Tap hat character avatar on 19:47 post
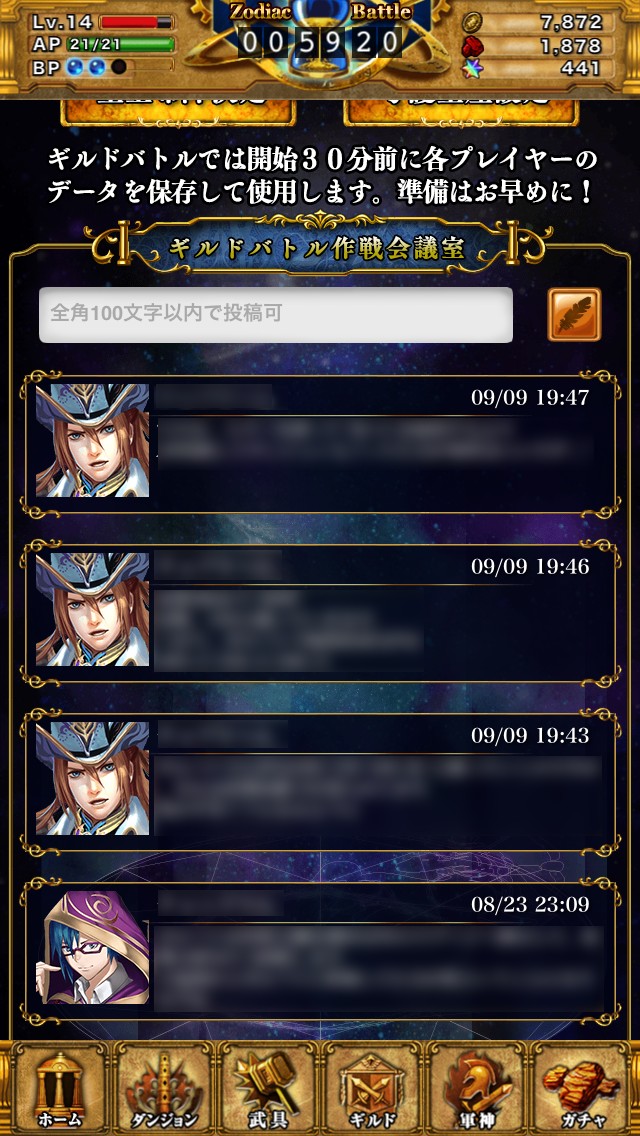 coord(93,440)
